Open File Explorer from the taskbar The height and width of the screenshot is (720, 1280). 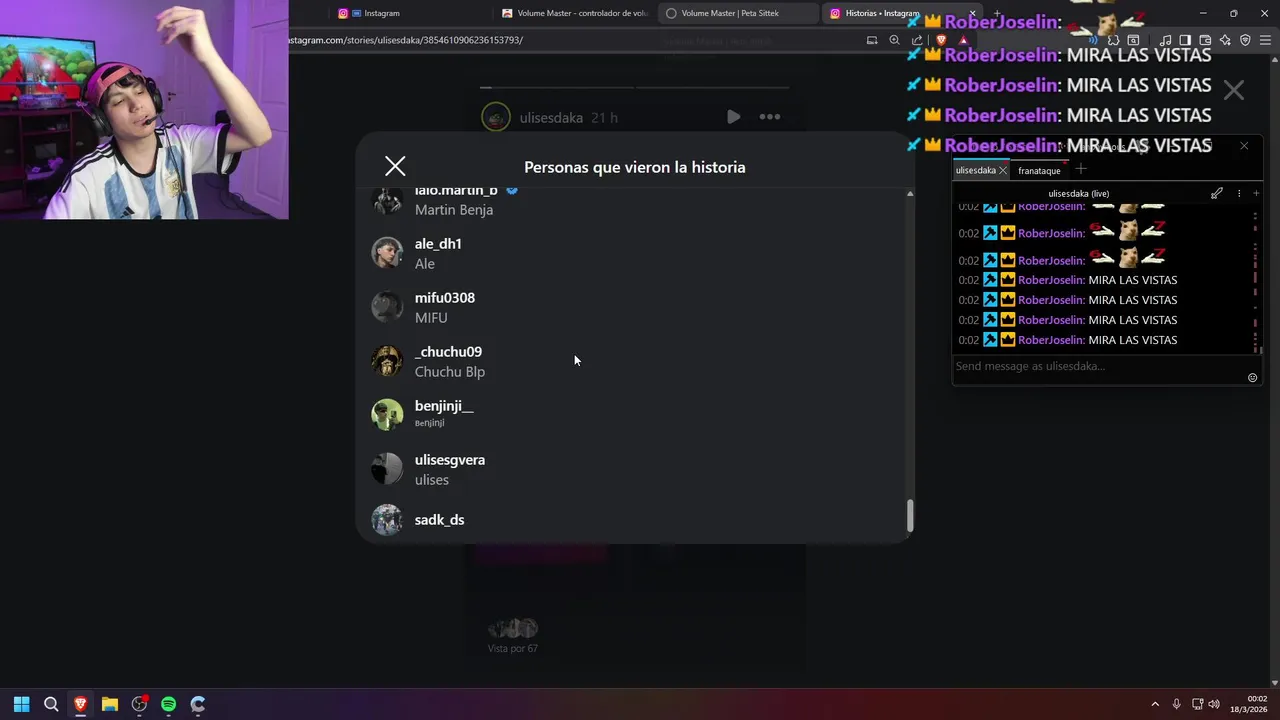point(110,704)
